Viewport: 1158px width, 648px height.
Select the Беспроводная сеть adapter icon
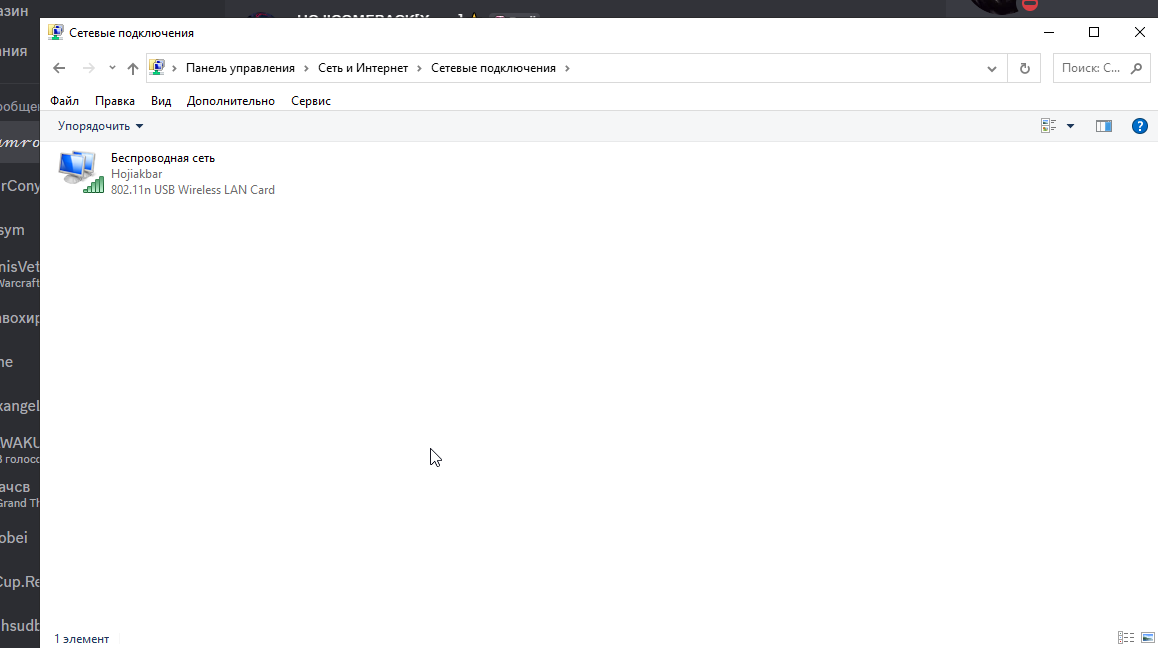click(80, 172)
